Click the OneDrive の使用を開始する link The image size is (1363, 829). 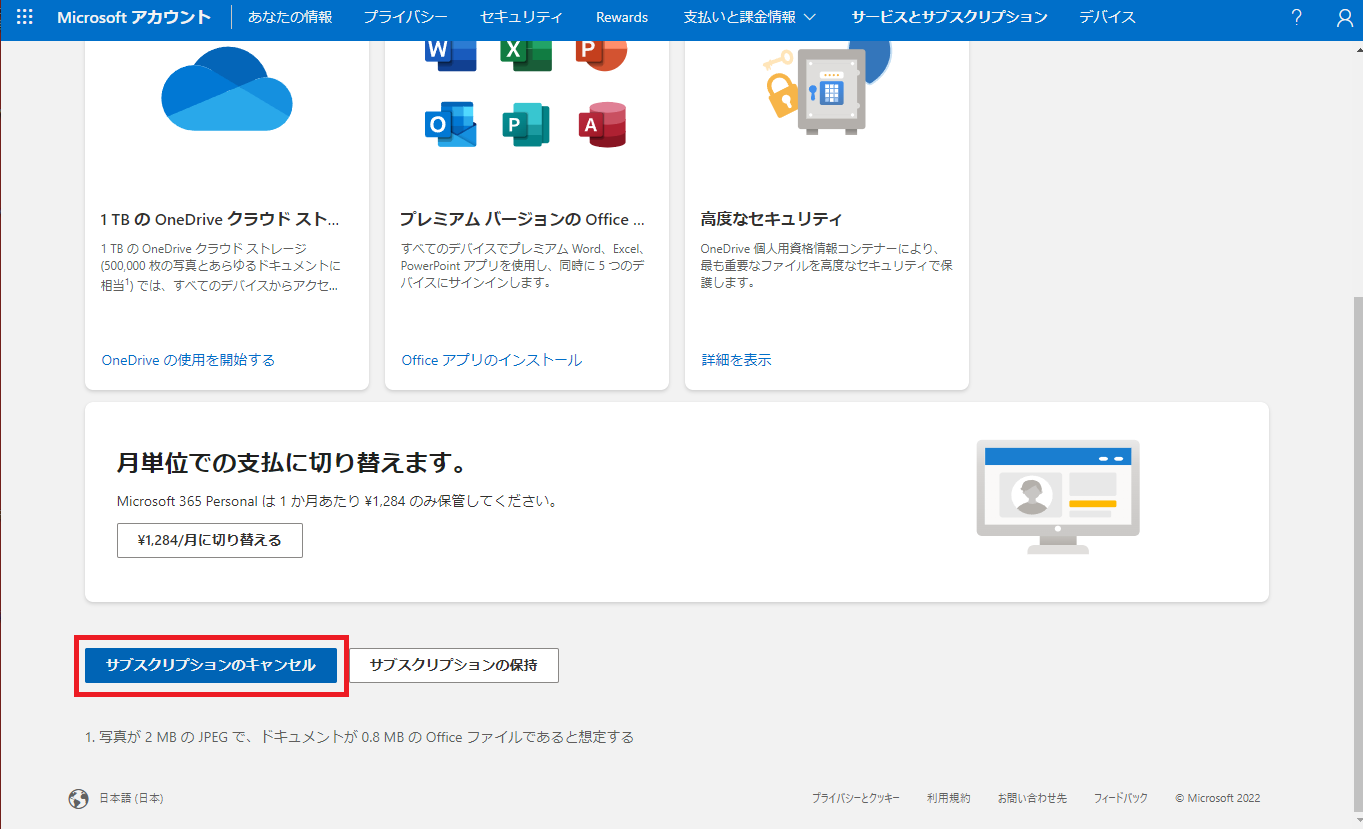pos(188,360)
